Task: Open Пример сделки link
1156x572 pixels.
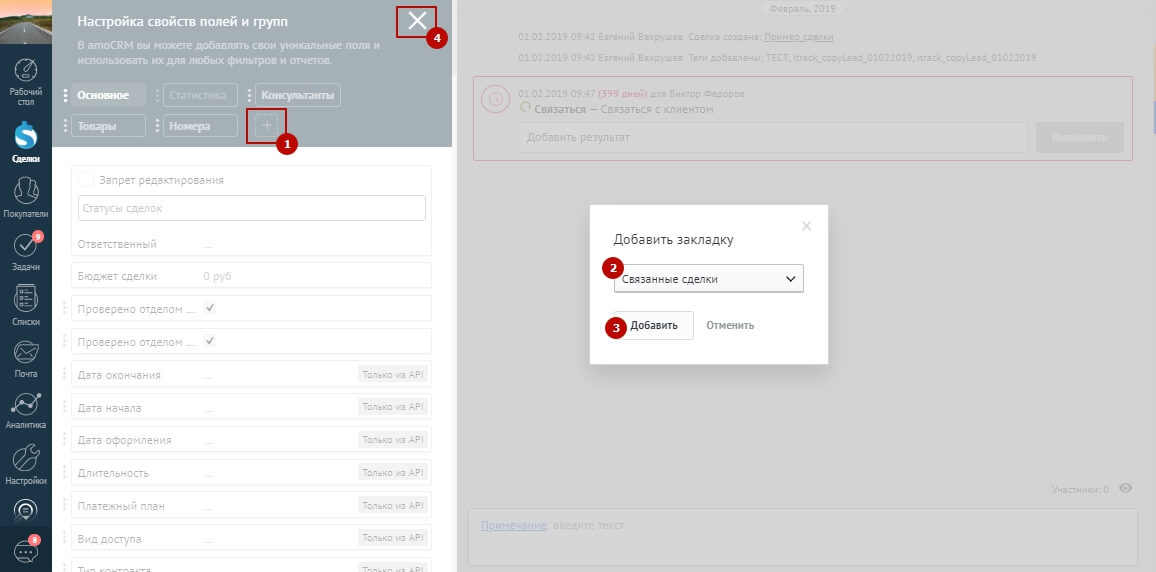Action: [798, 37]
